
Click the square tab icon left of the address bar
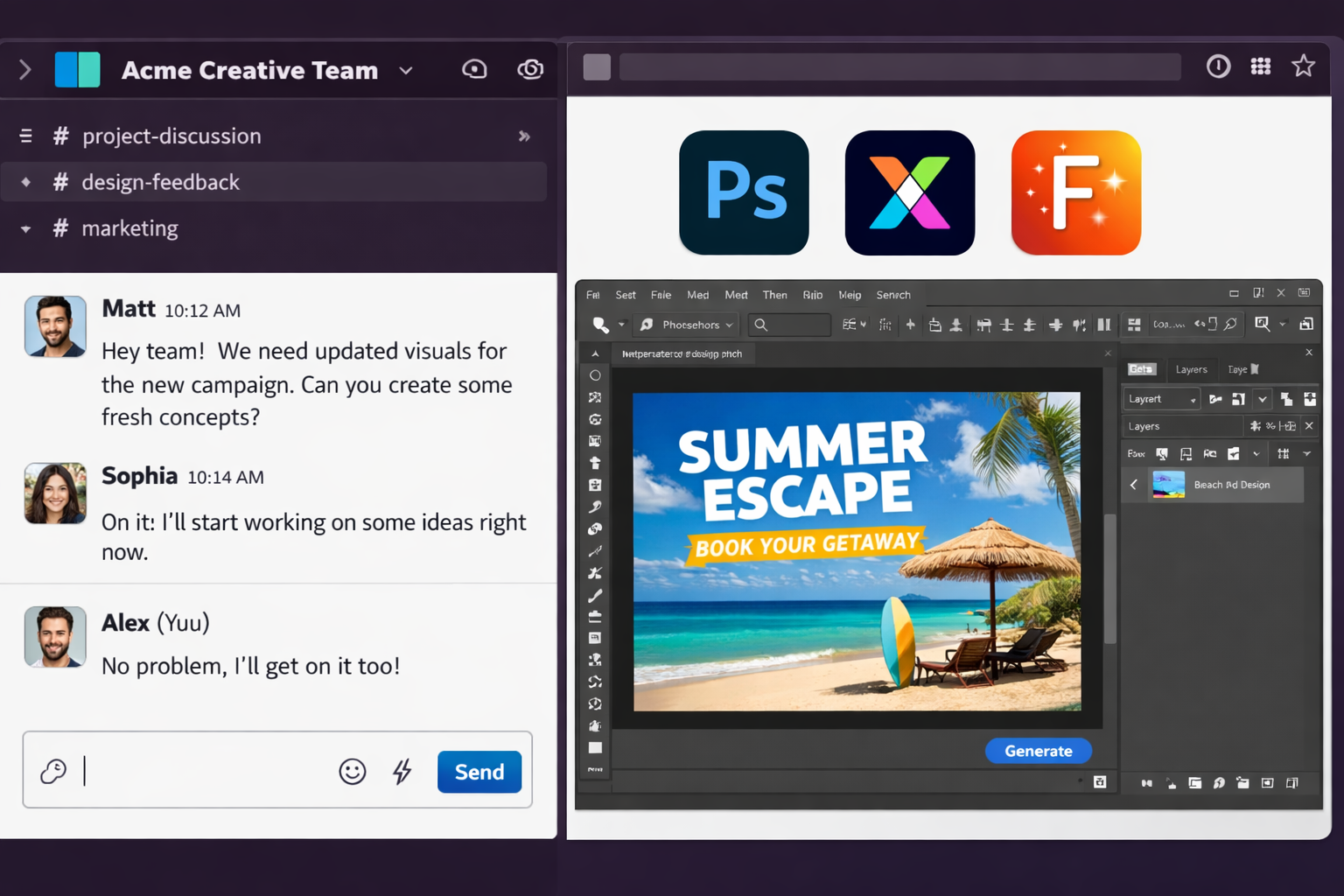coord(597,67)
